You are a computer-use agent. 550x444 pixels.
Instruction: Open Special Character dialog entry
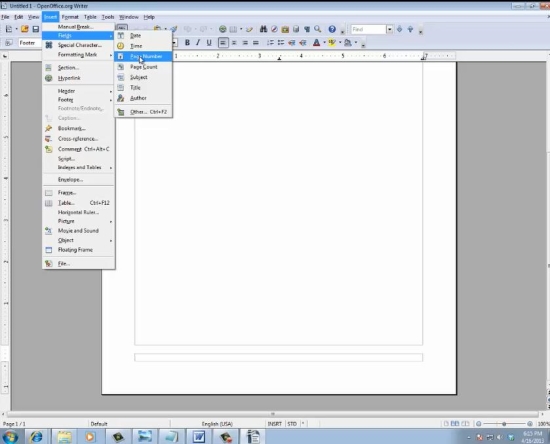(78, 45)
